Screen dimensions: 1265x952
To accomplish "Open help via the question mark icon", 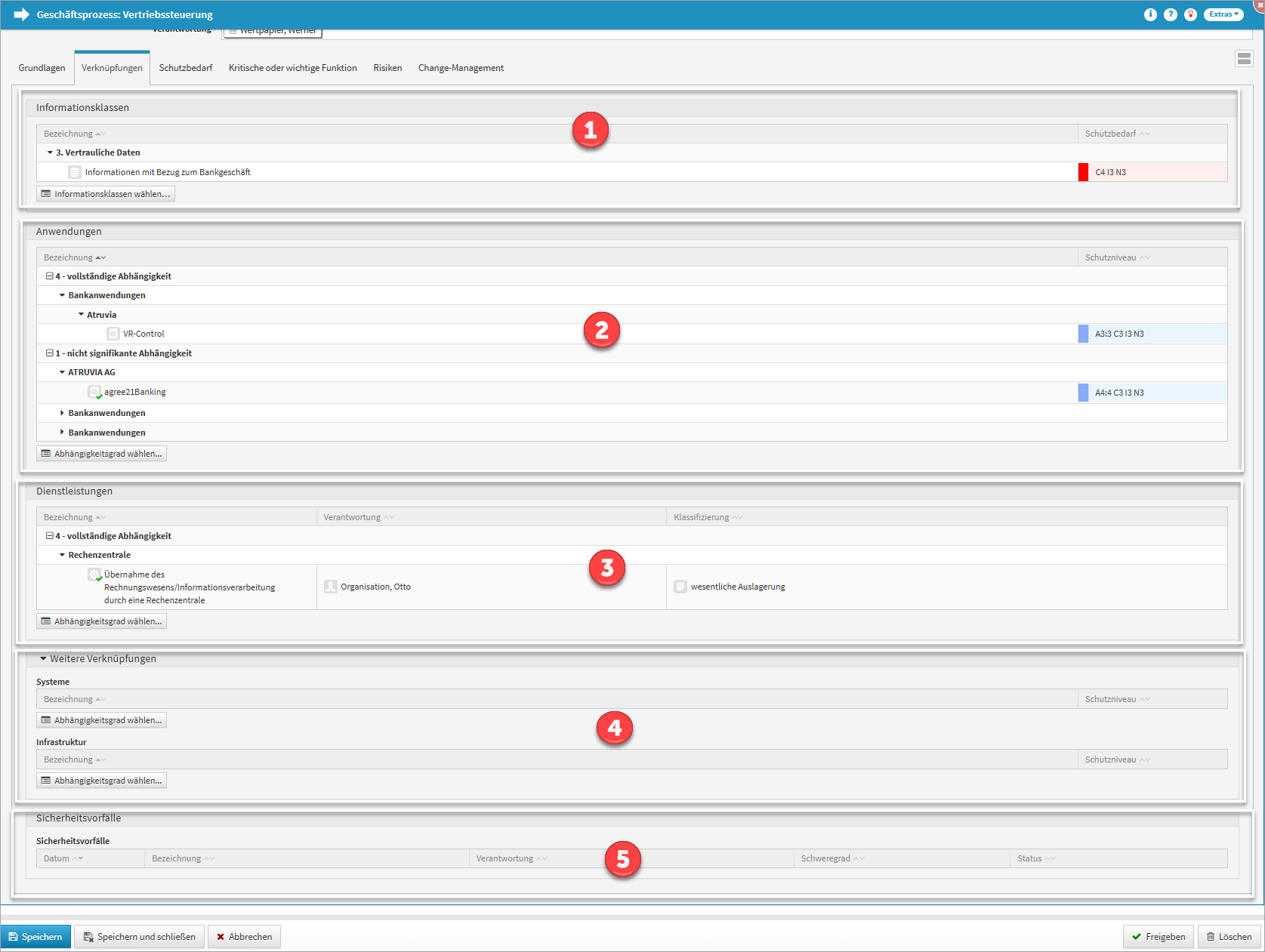I will point(1170,14).
